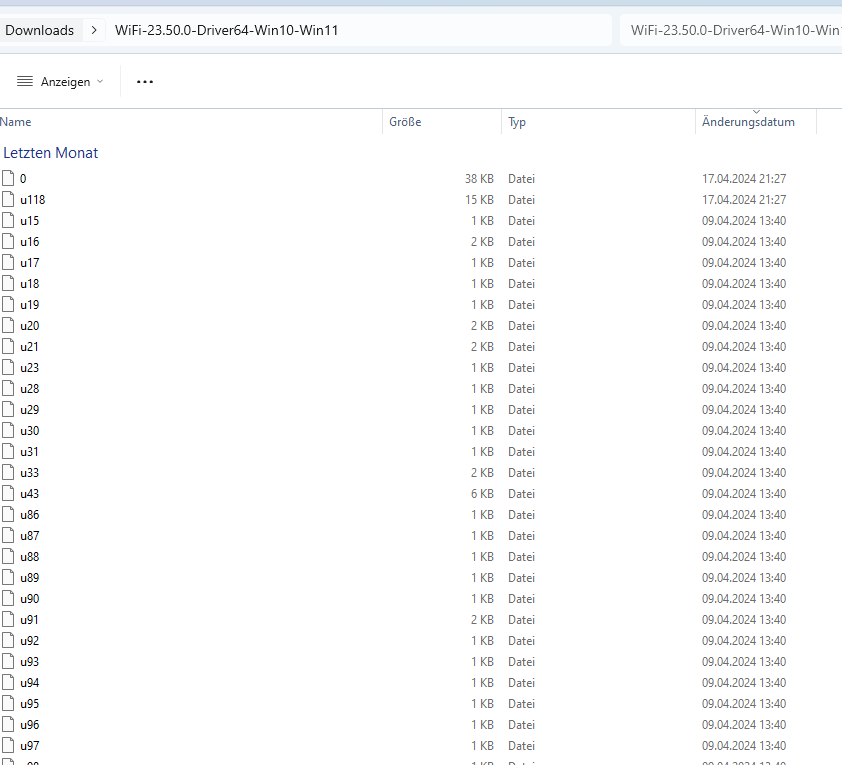This screenshot has height=765, width=842.
Task: Select the file name u95
Action: pos(30,703)
